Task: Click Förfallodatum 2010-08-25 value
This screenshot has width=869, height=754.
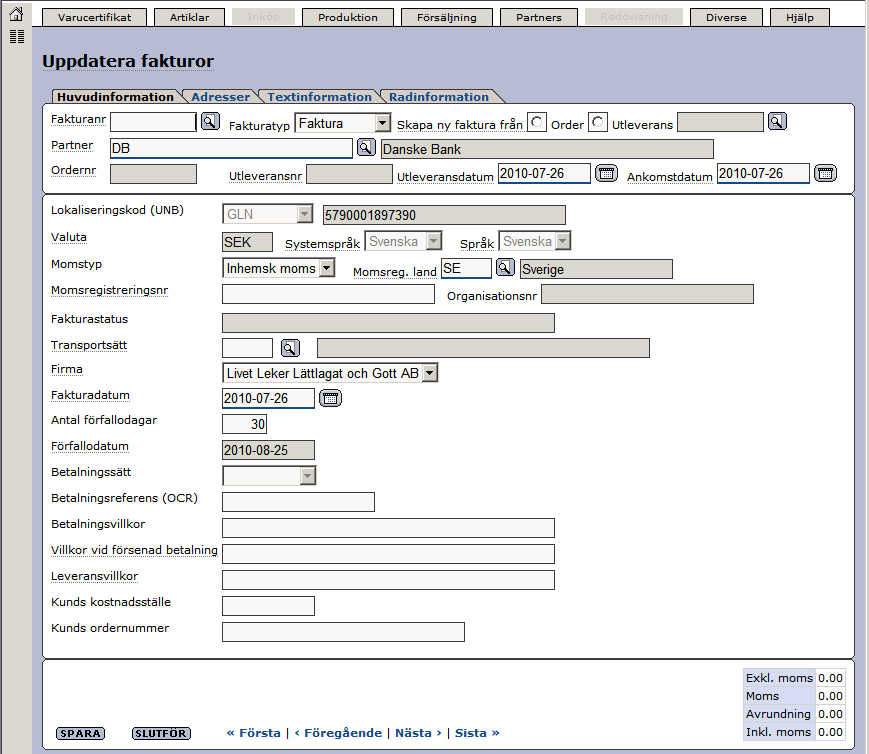Action: [268, 450]
